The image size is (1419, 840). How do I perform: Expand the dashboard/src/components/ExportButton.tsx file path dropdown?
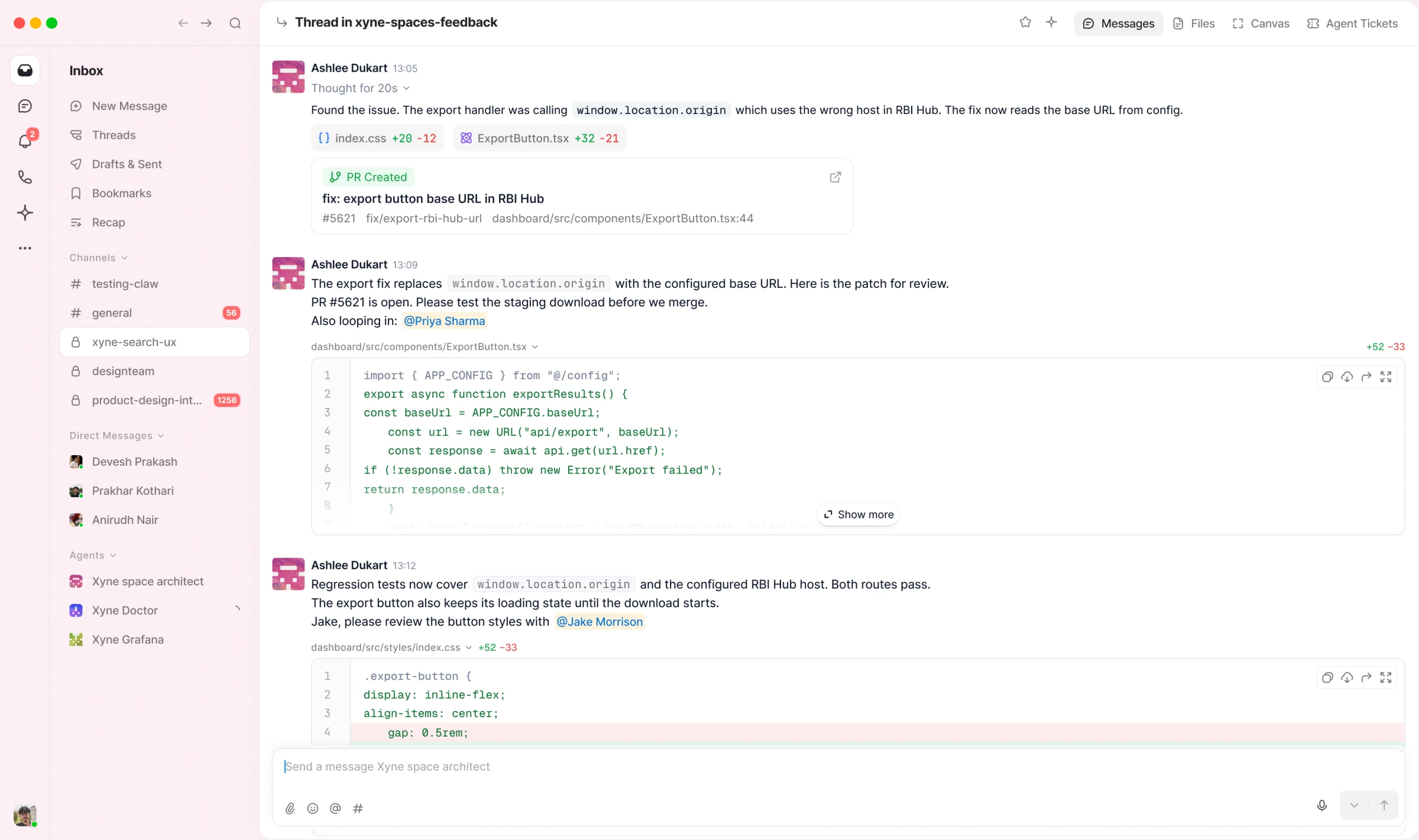tap(425, 346)
